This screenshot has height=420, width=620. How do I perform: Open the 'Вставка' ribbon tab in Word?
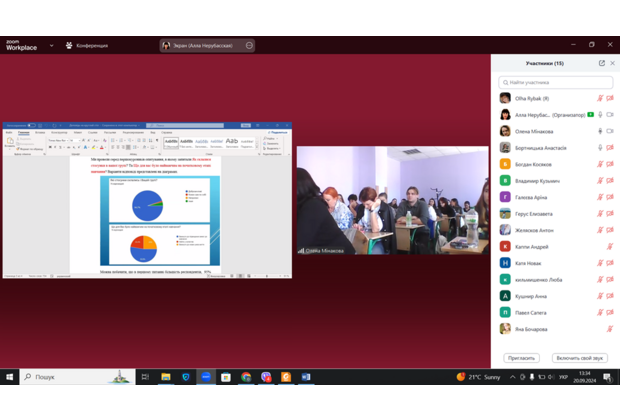tap(40, 132)
